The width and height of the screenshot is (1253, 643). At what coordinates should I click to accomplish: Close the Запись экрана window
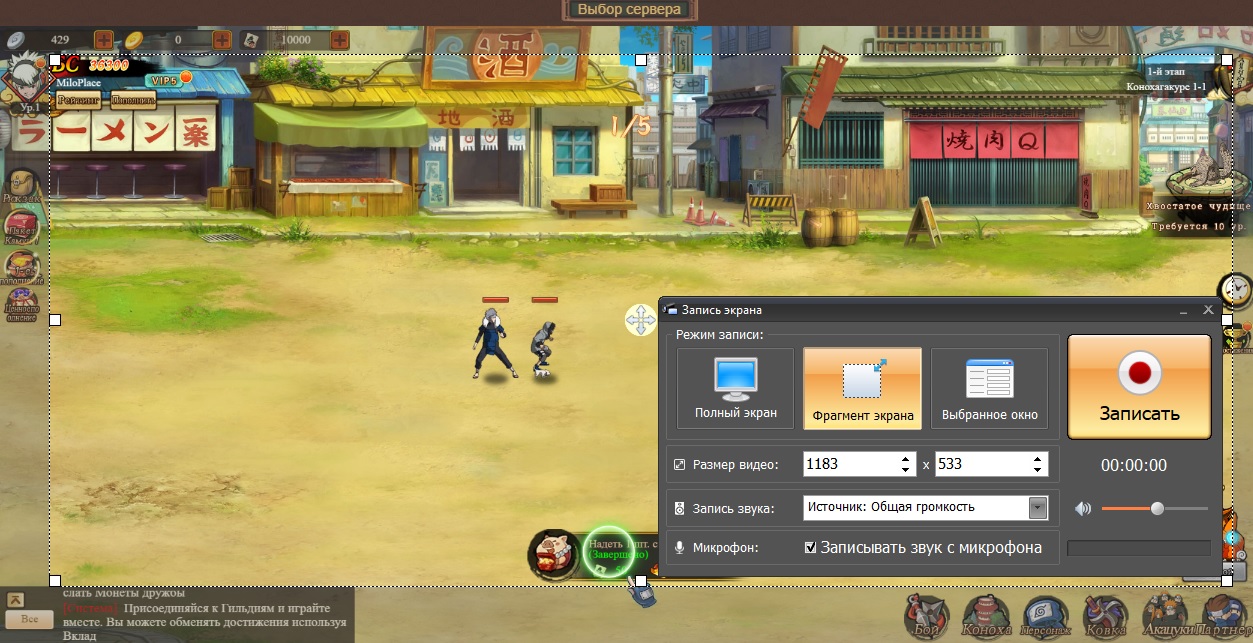click(1208, 310)
